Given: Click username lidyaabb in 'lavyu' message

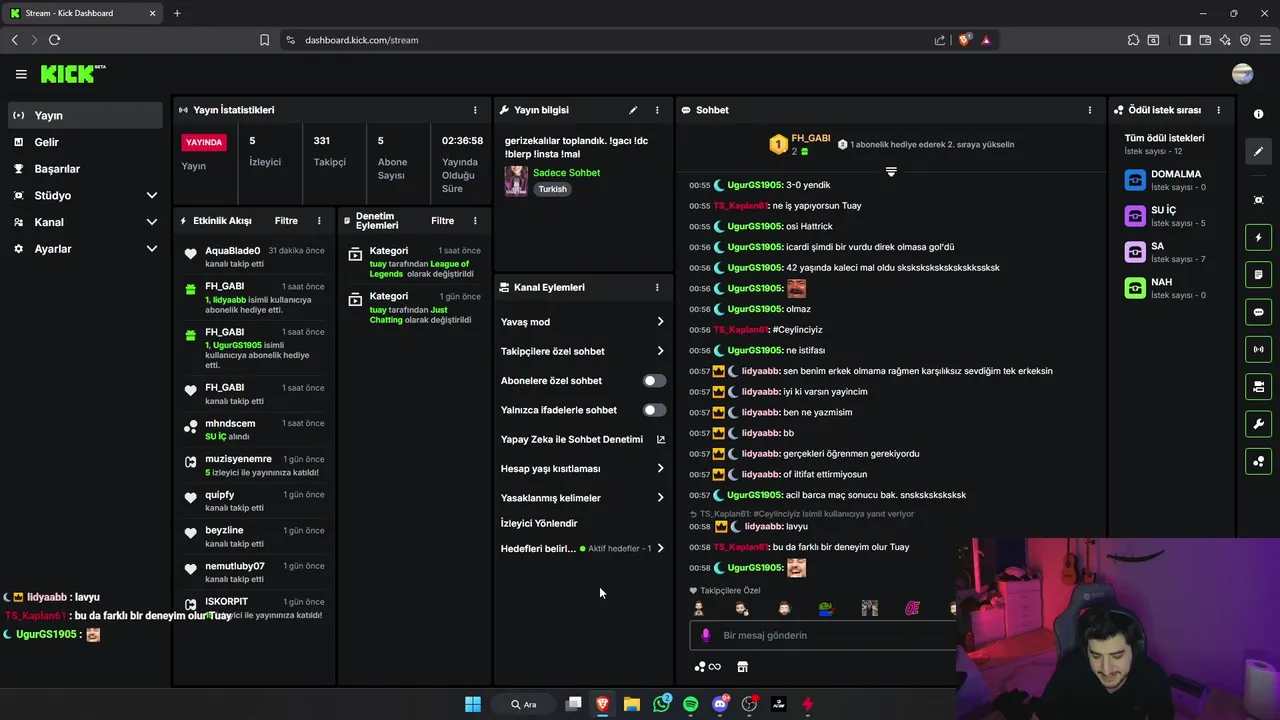Looking at the screenshot, I should (764, 526).
